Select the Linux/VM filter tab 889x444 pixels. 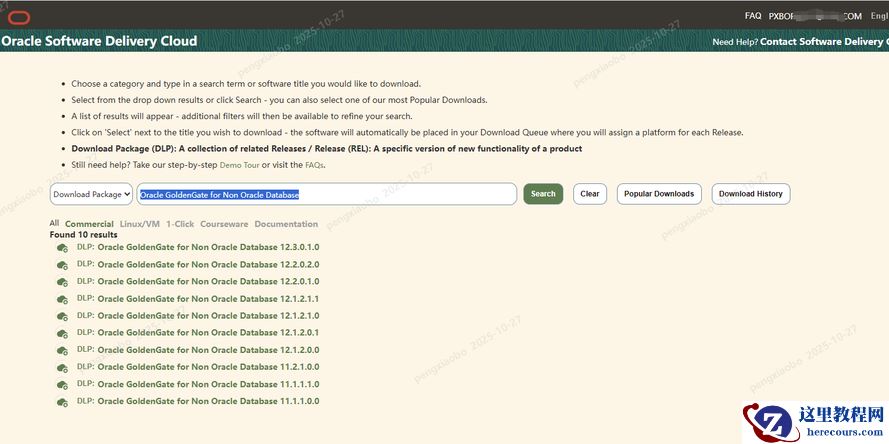pos(139,224)
